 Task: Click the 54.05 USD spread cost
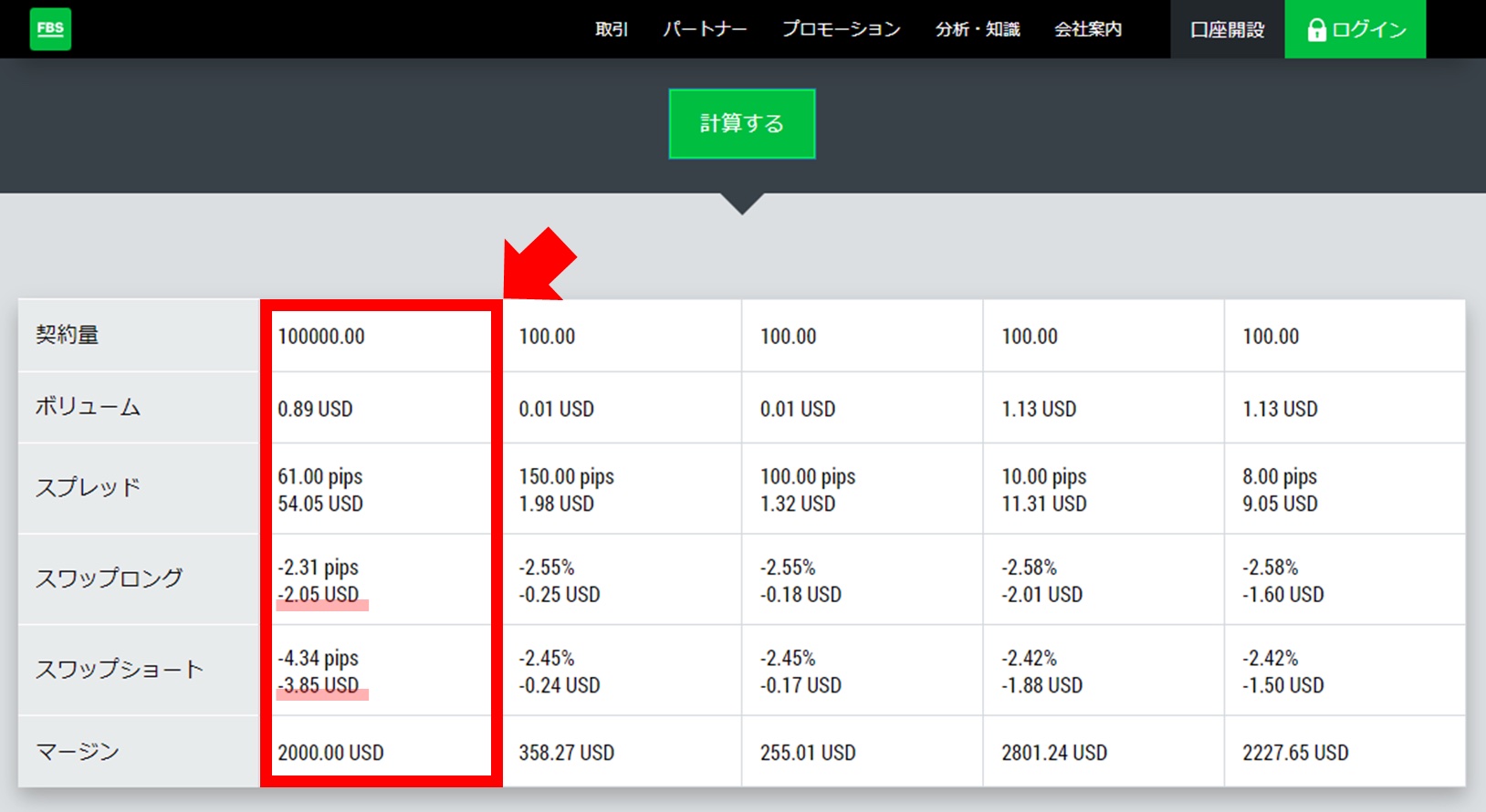320,504
